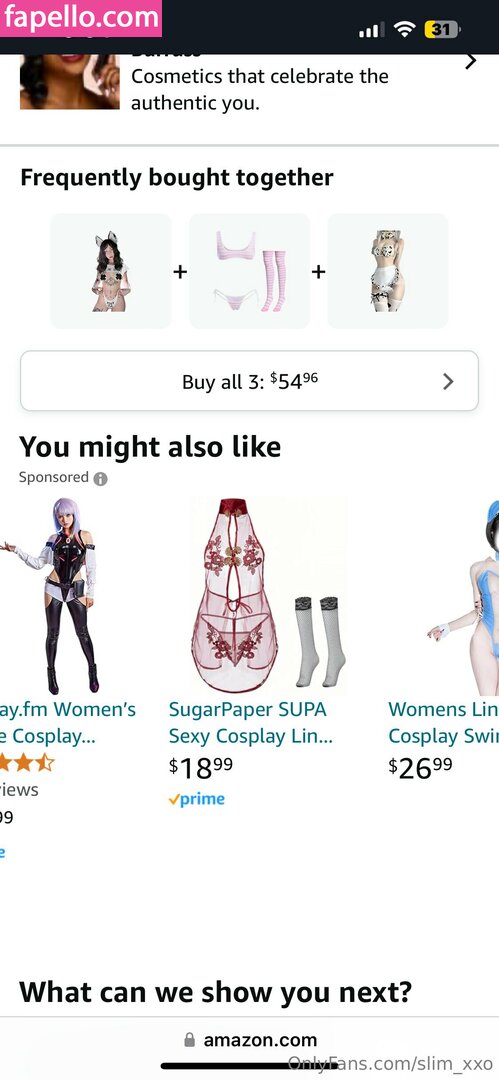Viewport: 499px width, 1080px height.
Task: Open the Womens Cosplay Swimsuit title link
Action: click(x=443, y=723)
